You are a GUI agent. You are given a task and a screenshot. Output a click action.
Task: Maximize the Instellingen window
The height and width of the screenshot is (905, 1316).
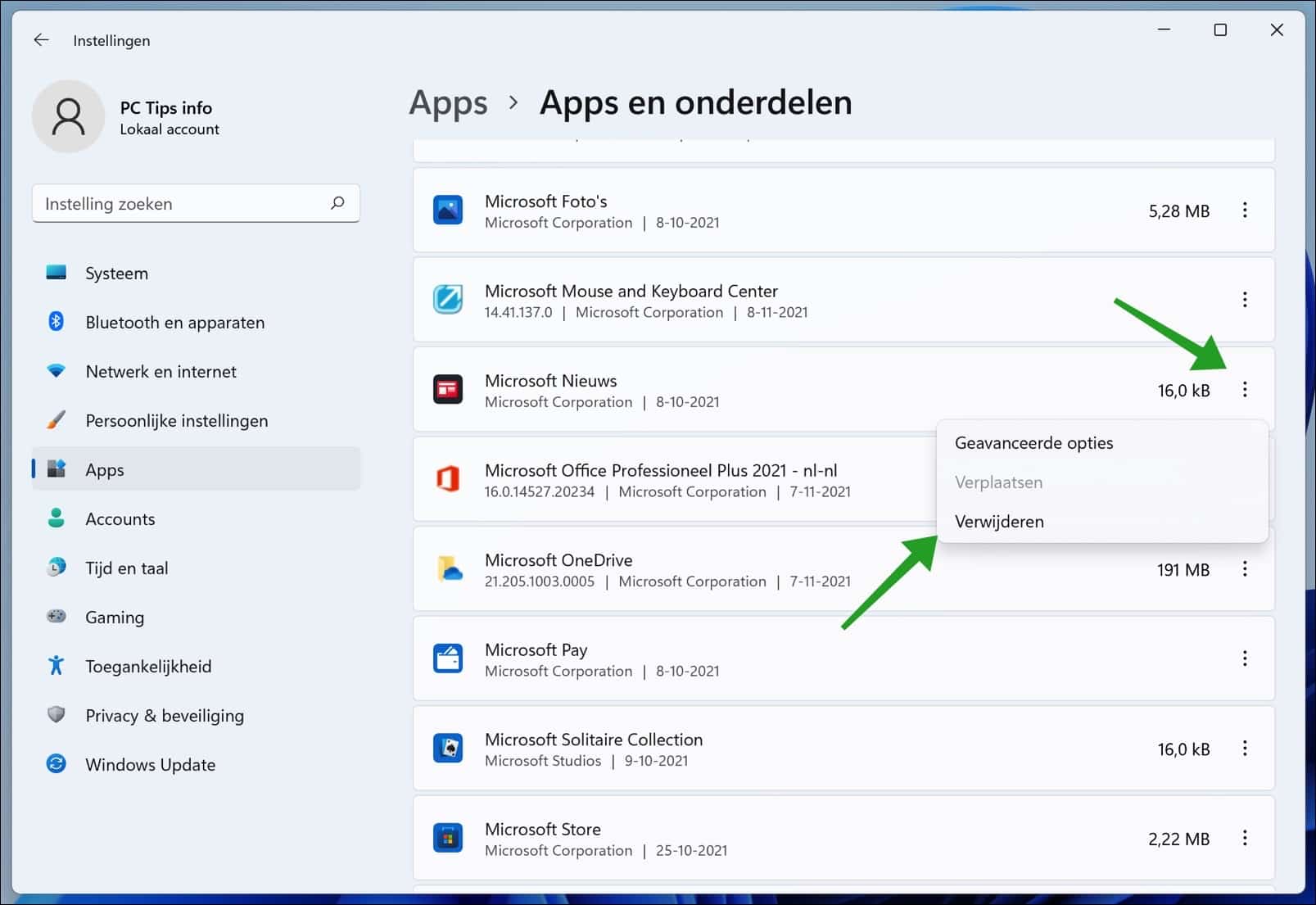[x=1220, y=30]
